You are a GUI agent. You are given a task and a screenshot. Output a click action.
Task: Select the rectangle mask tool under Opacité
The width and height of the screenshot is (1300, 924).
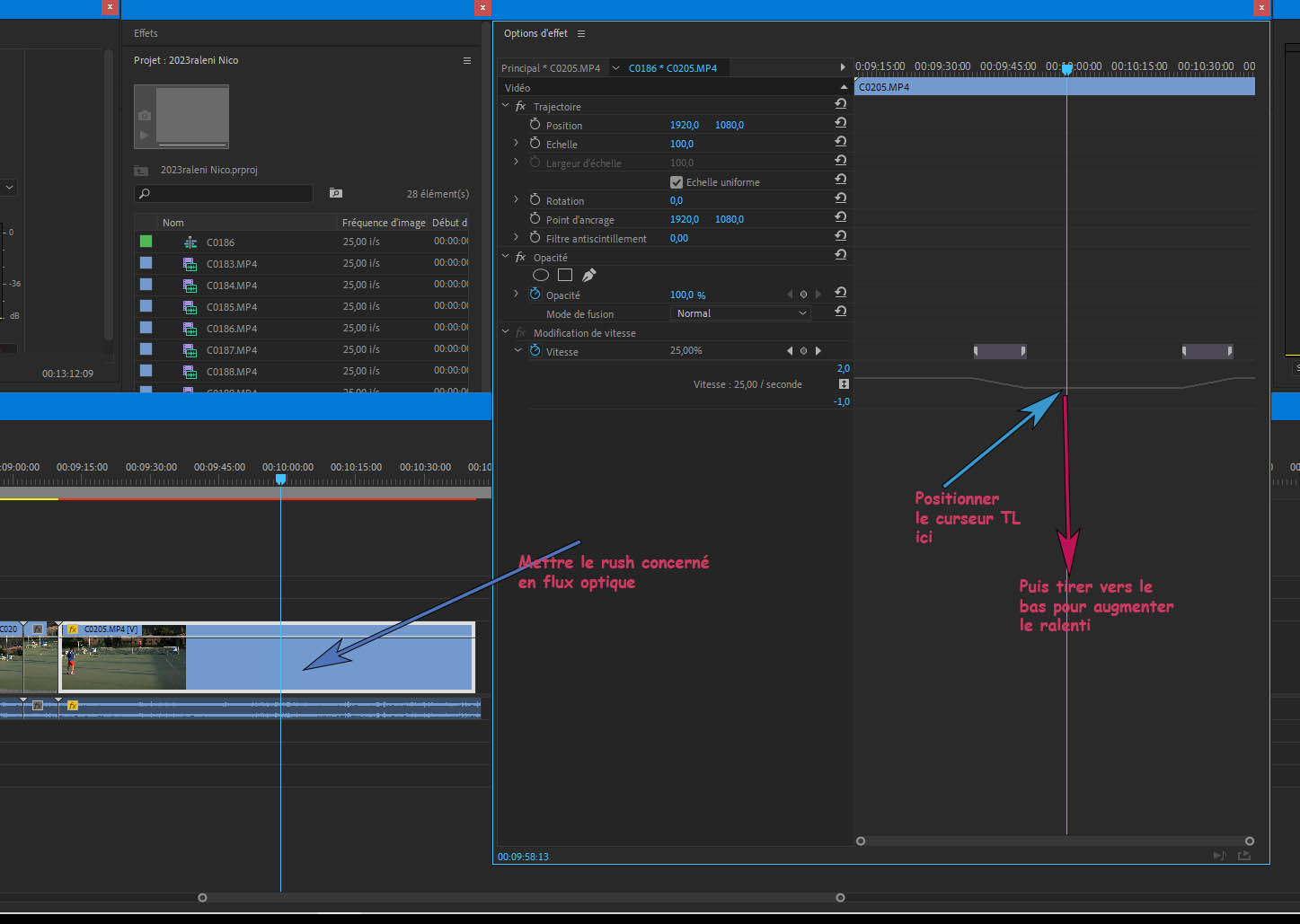click(x=565, y=276)
